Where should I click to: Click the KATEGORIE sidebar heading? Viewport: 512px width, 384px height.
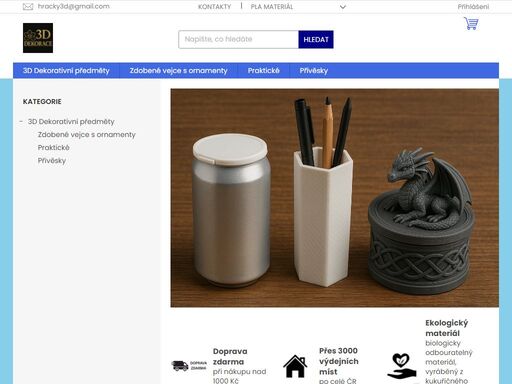pos(42,102)
